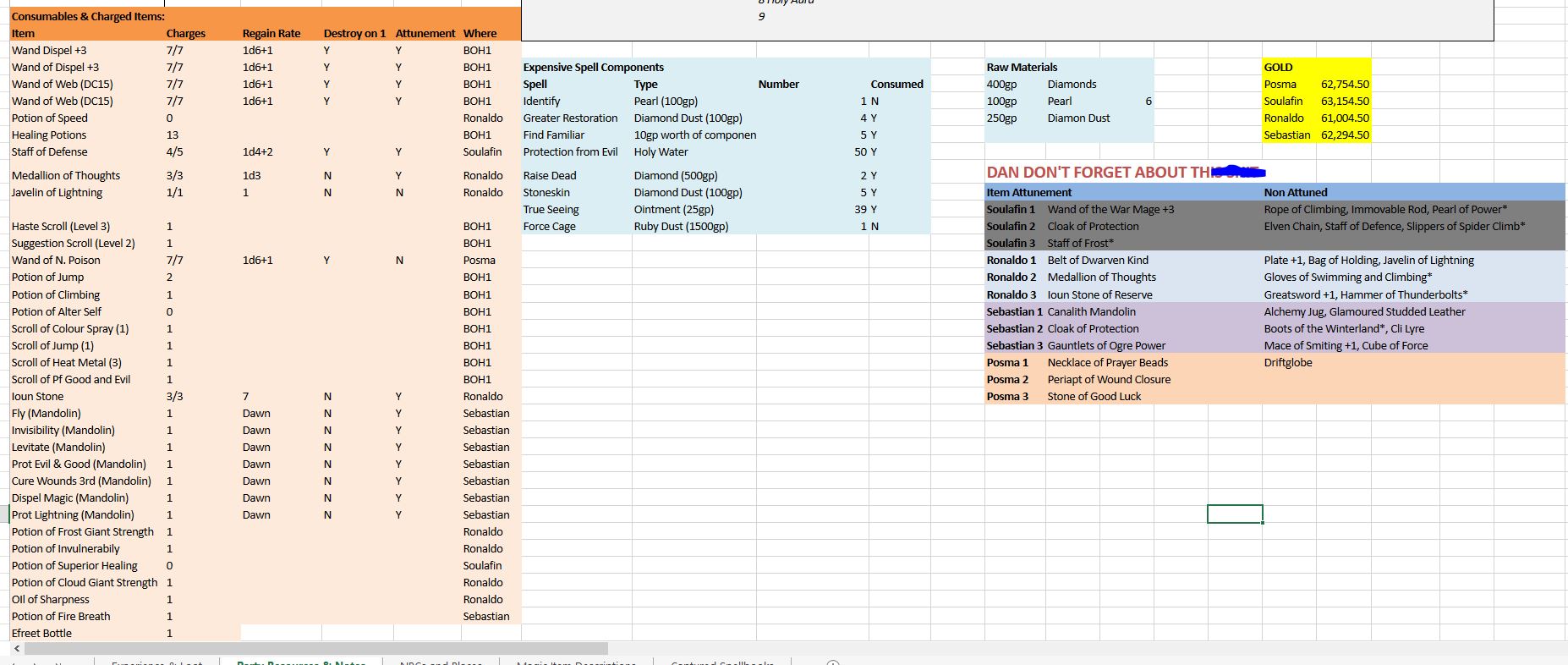Click the currently selected empty cell outlined in green

1235,514
